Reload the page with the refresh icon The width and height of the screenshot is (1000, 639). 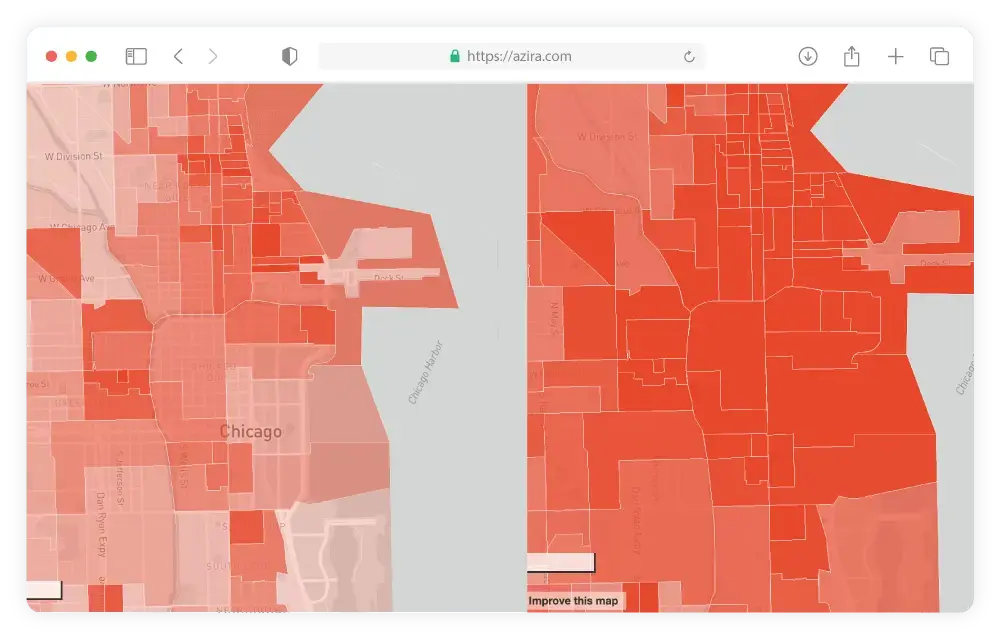coord(689,57)
